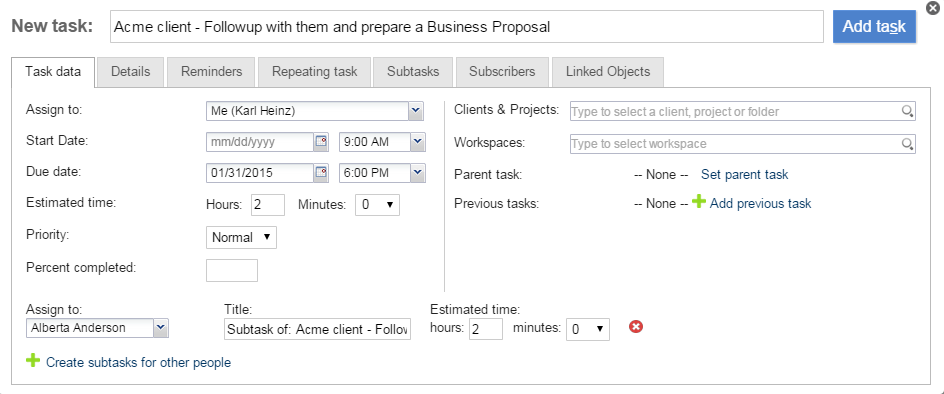Open the 9:00 AM start time dropdown

tap(418, 142)
